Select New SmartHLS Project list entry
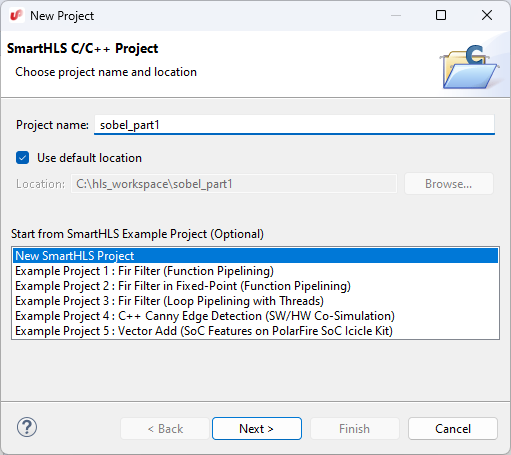 [x=255, y=256]
